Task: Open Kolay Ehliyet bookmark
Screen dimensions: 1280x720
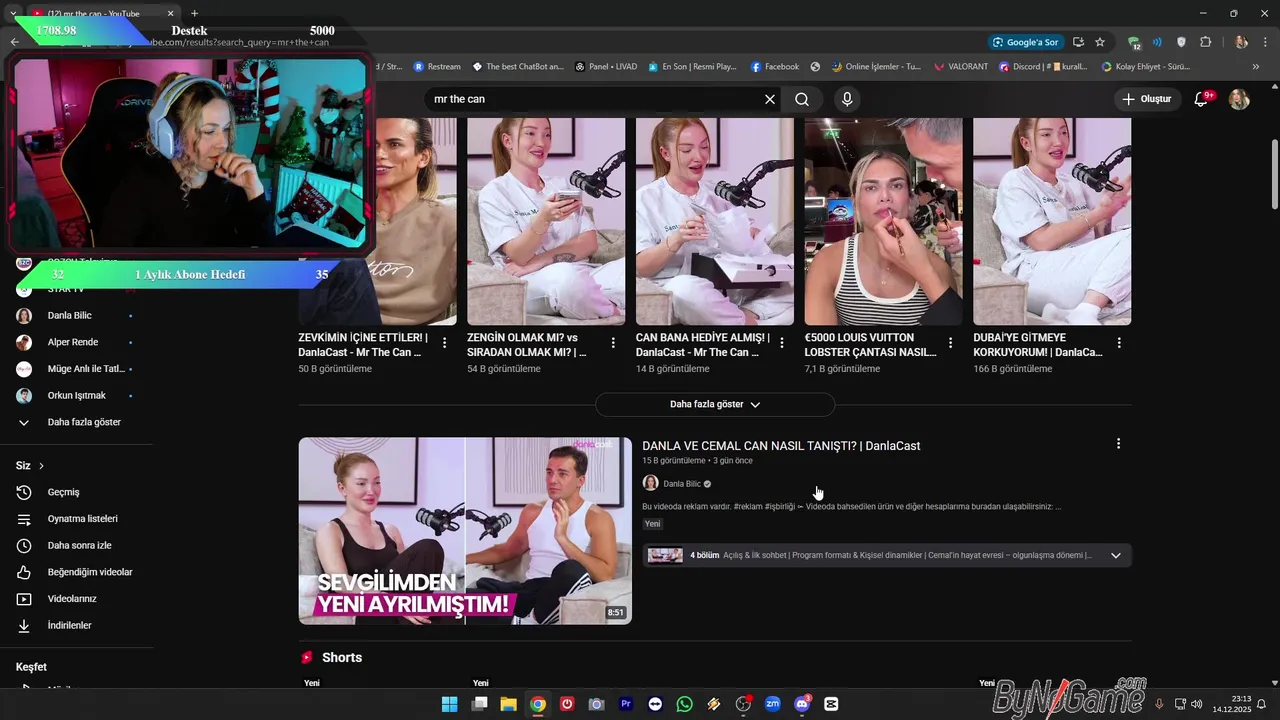Action: 1146,67
